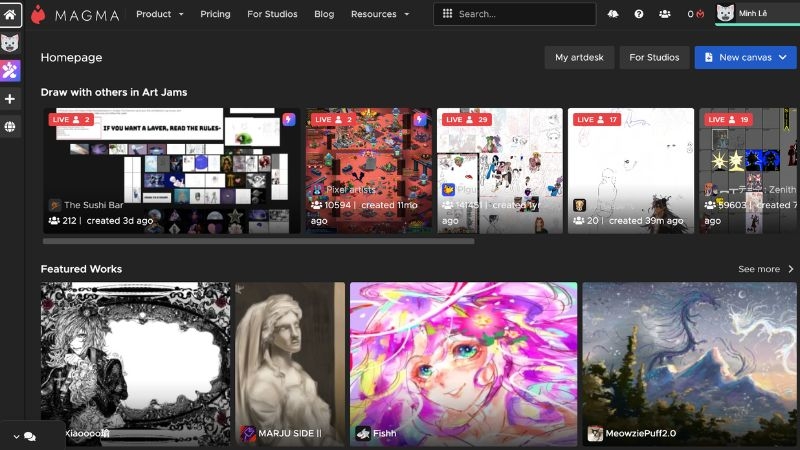Click the 0 flame points counter
800x450 pixels.
point(695,14)
